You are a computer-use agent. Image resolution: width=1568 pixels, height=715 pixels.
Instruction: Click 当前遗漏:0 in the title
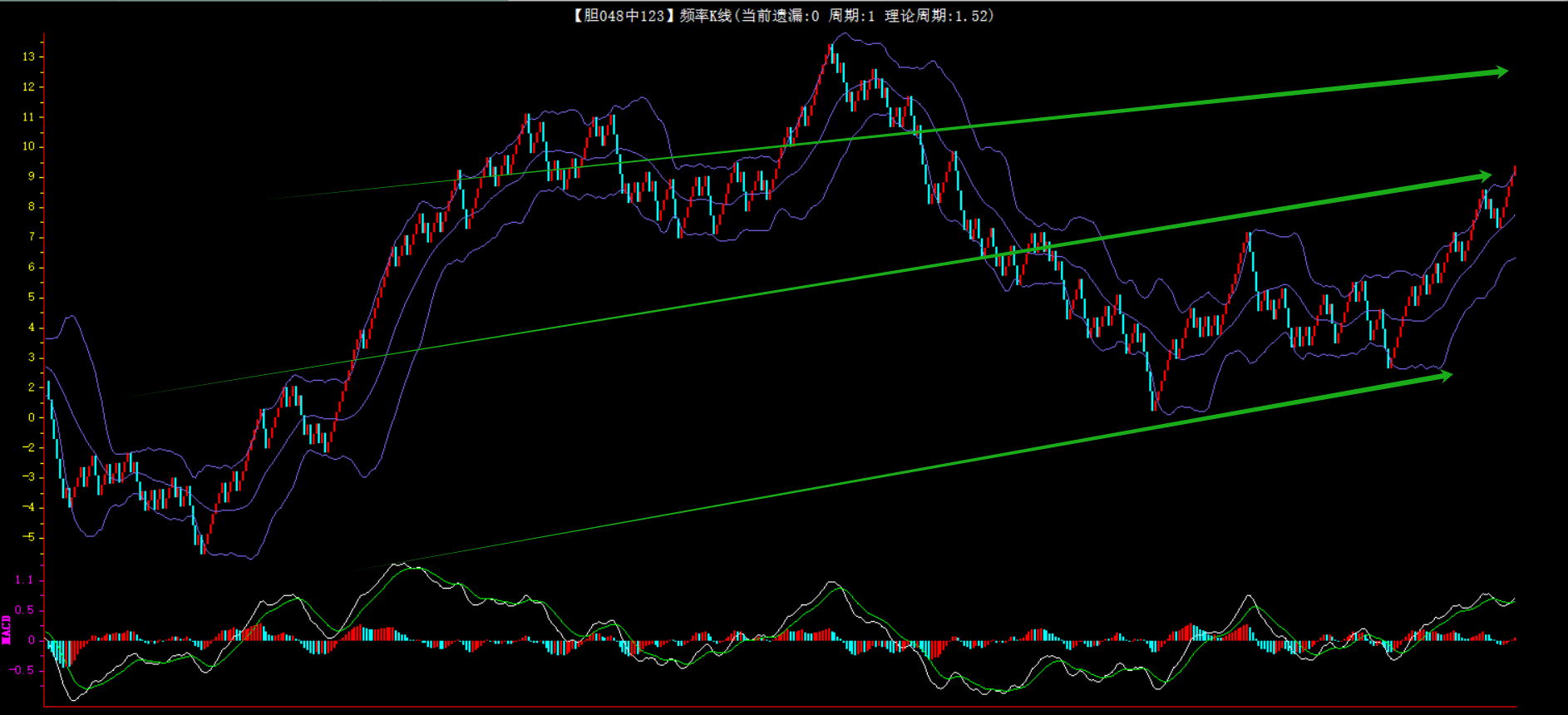[x=780, y=16]
